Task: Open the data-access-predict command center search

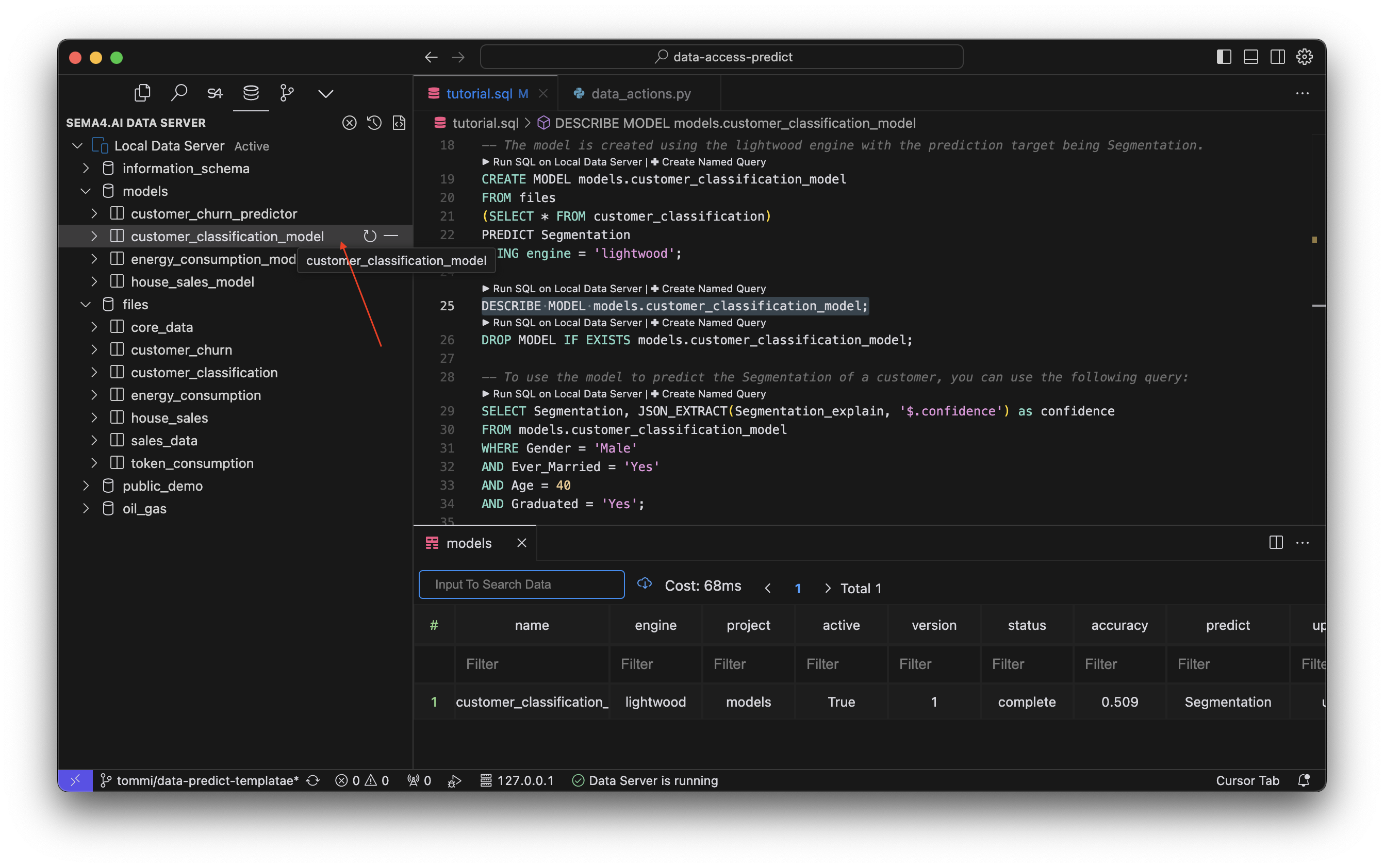Action: click(x=721, y=57)
